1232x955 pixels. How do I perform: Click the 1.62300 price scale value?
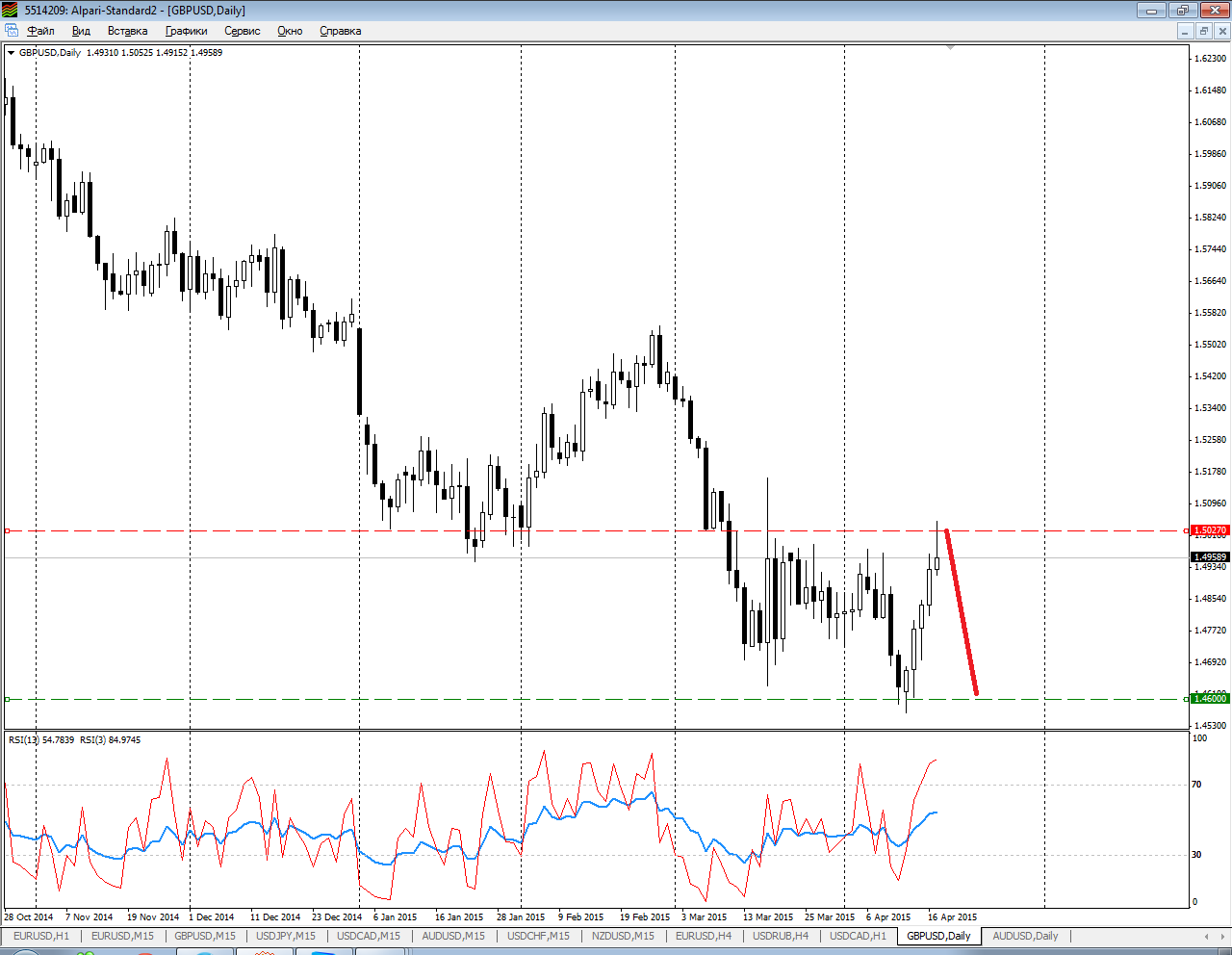[1211, 59]
